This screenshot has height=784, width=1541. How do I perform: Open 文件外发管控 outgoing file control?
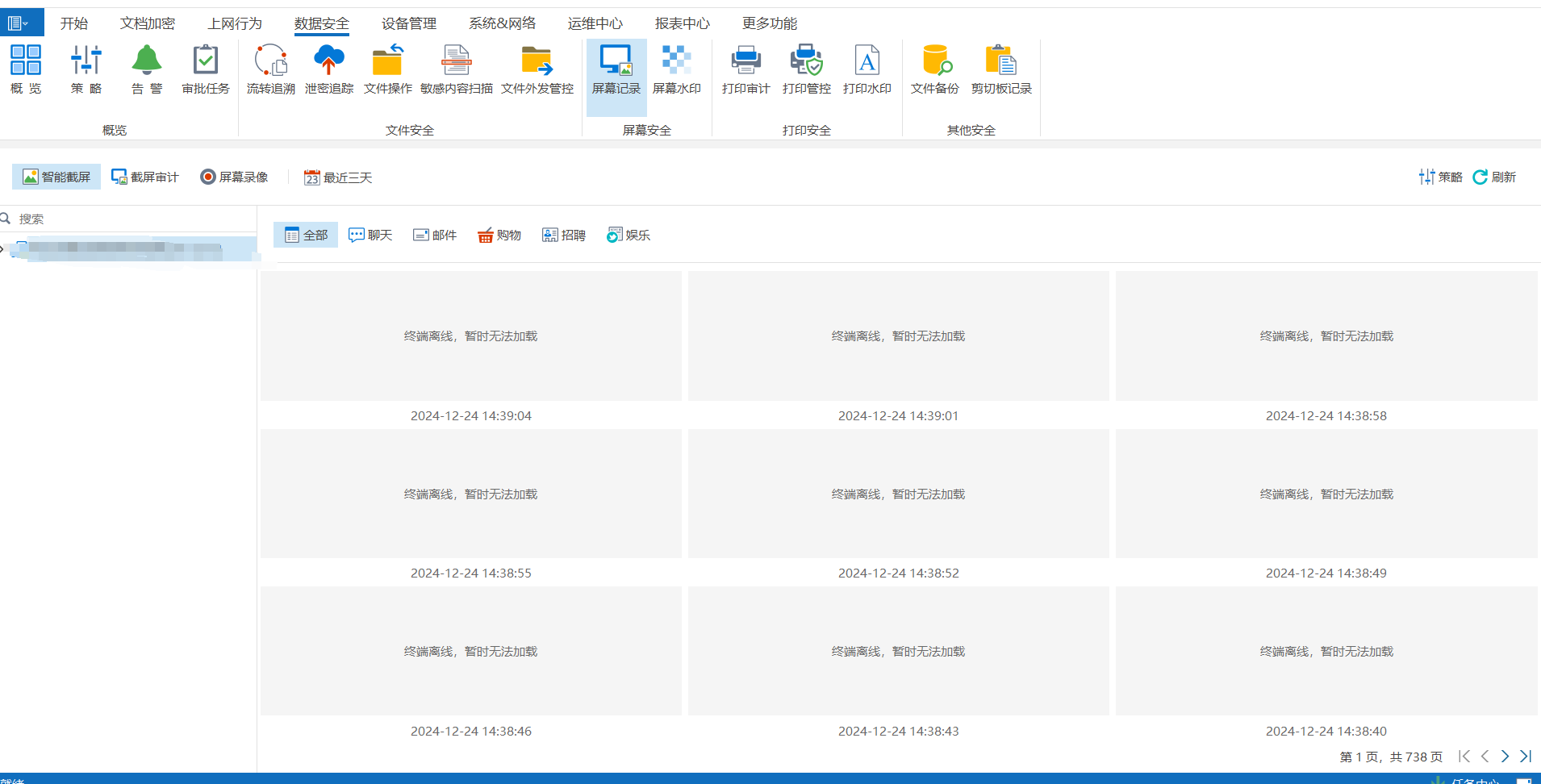537,69
